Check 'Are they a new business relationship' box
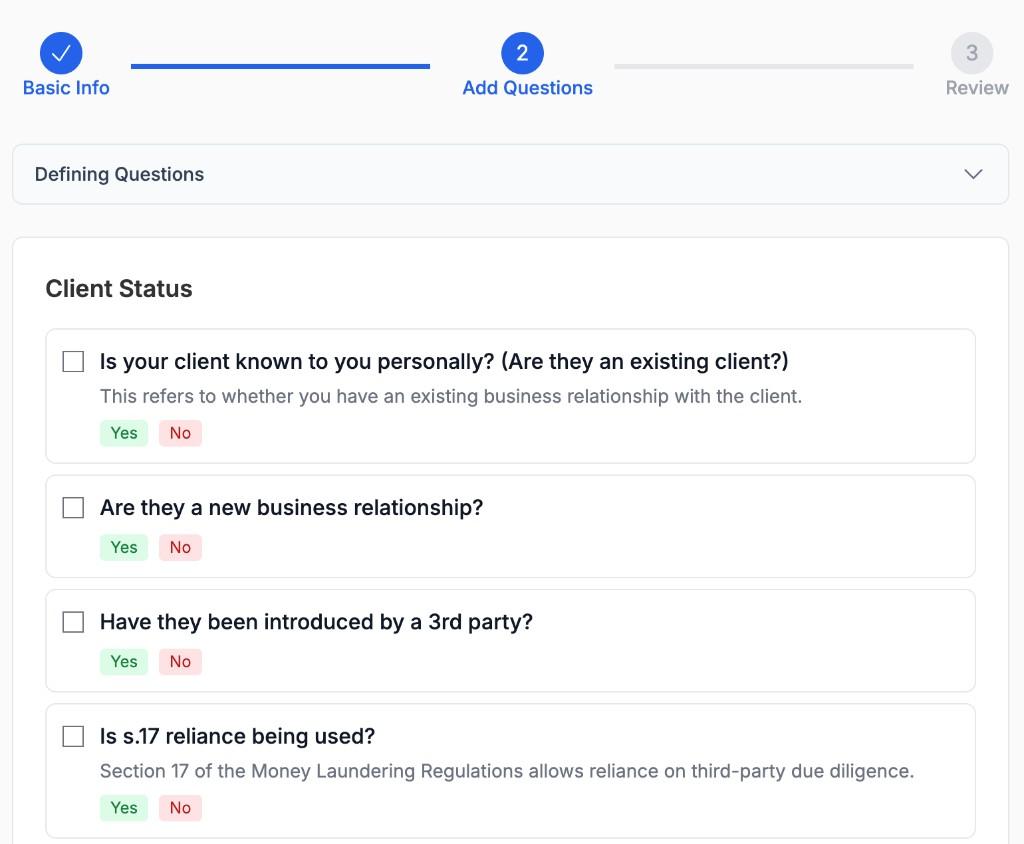Screen dimensions: 1024x844 click(x=73, y=508)
